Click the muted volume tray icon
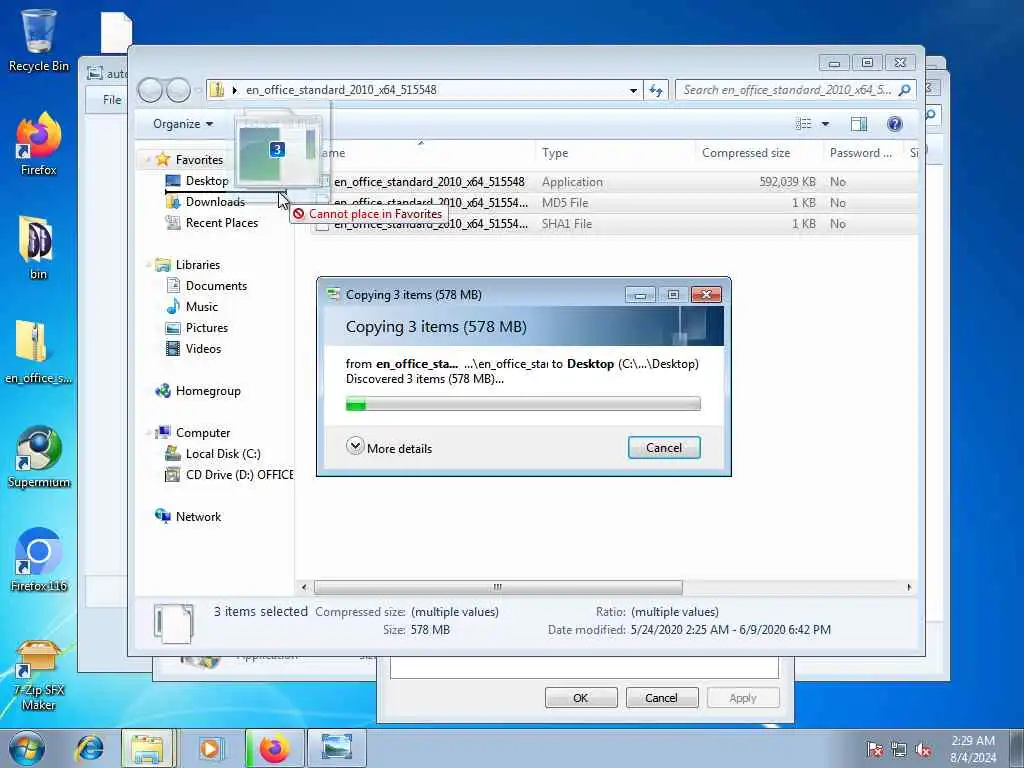Screen dimensions: 1024x768 click(x=923, y=750)
